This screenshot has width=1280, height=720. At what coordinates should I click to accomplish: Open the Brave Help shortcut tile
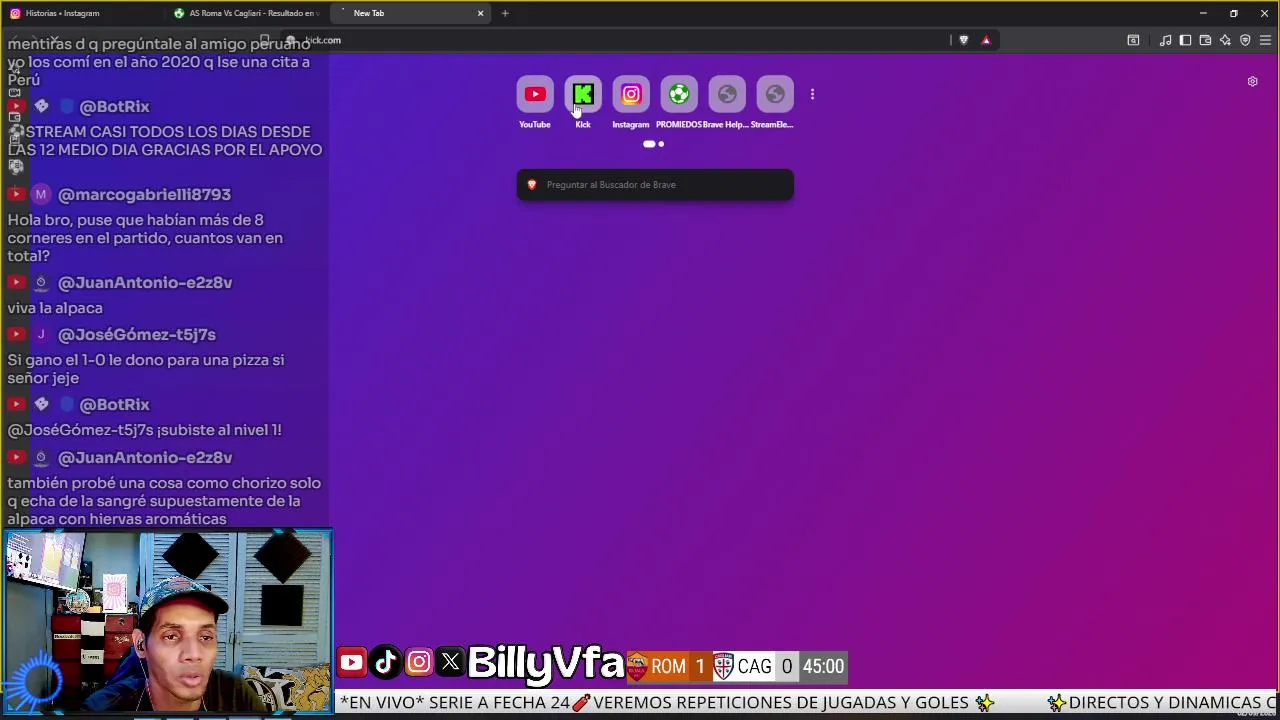(x=727, y=95)
